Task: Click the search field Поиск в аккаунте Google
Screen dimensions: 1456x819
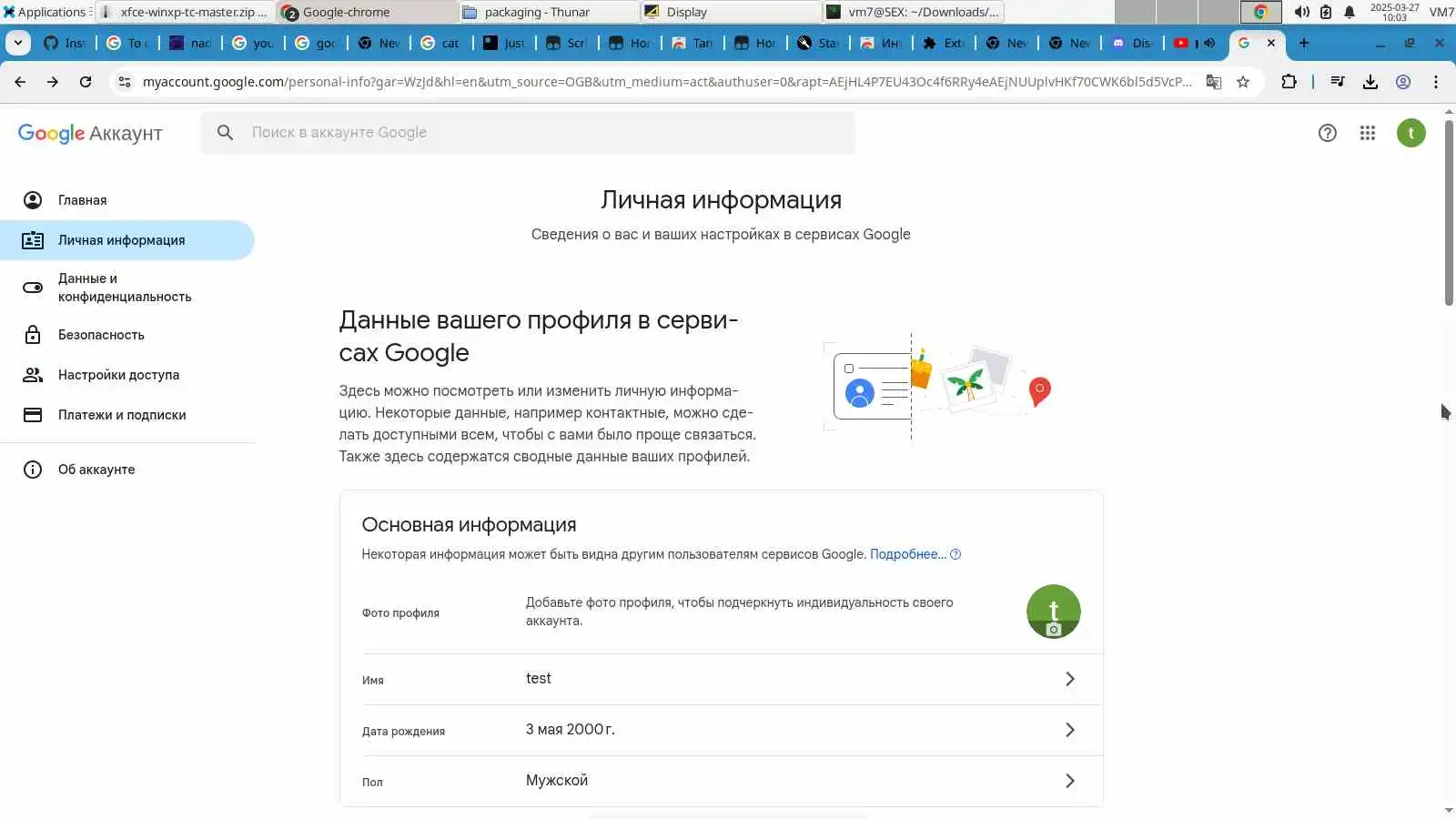Action: coord(528,133)
